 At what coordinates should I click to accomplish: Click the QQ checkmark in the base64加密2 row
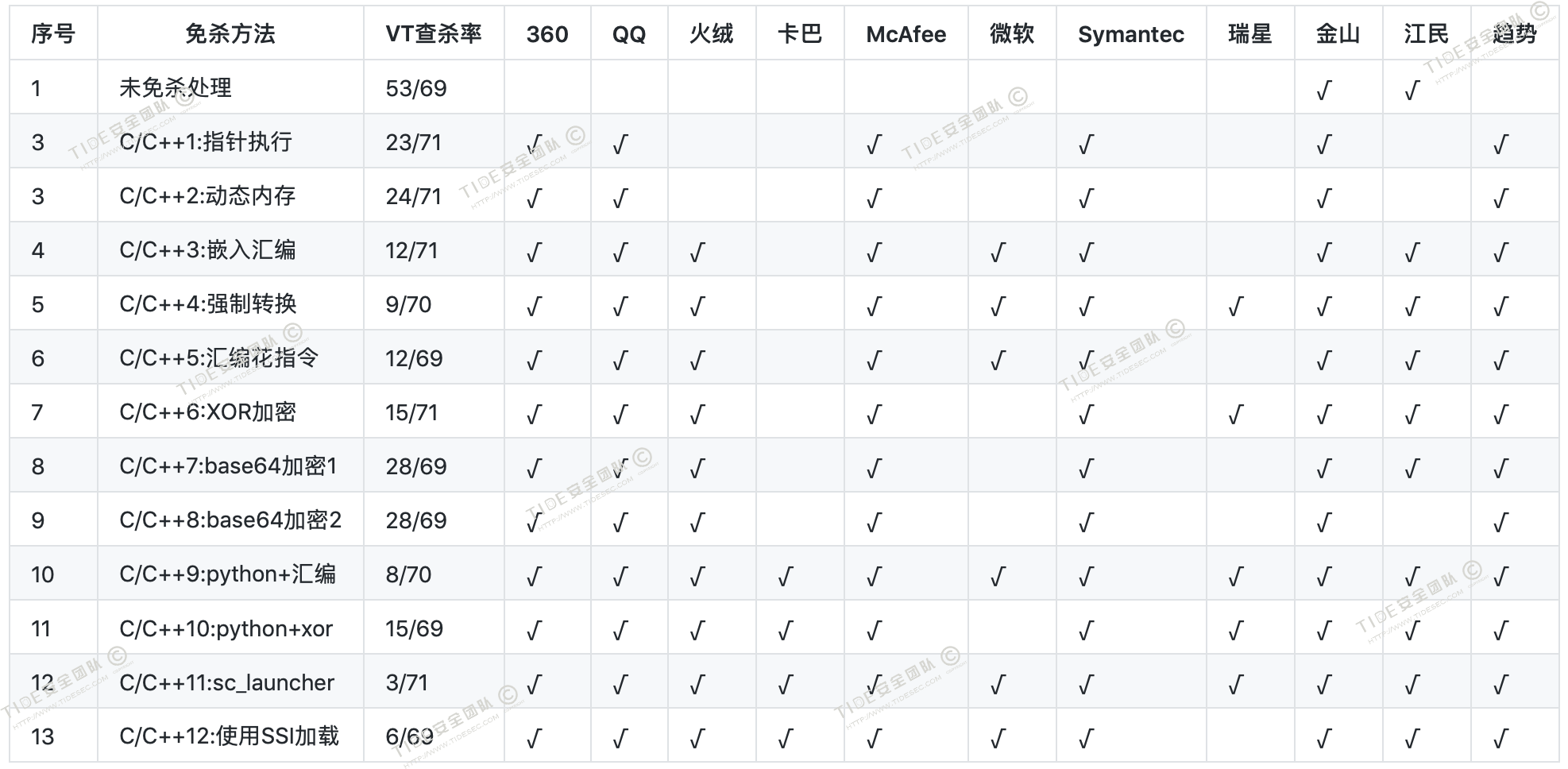620,523
